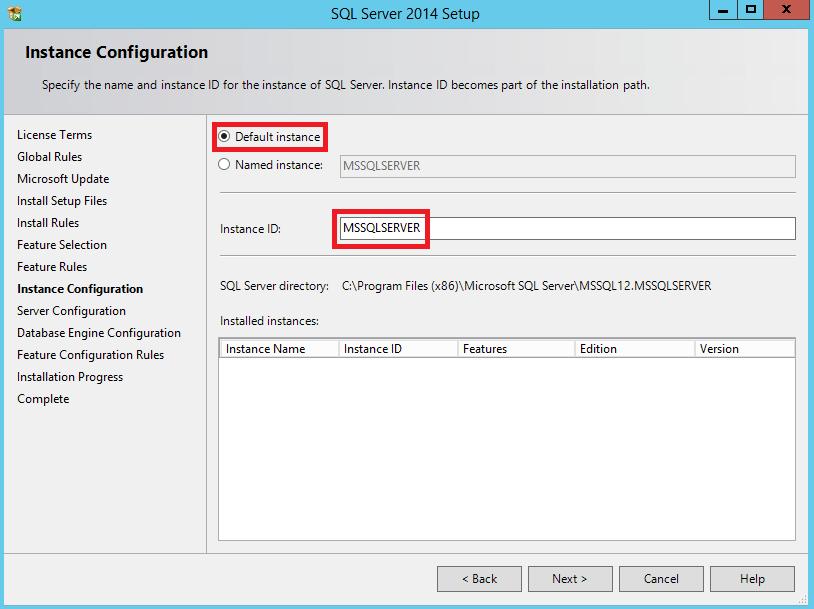Cancel the SQL Server setup
The height and width of the screenshot is (609, 814).
[x=661, y=579]
